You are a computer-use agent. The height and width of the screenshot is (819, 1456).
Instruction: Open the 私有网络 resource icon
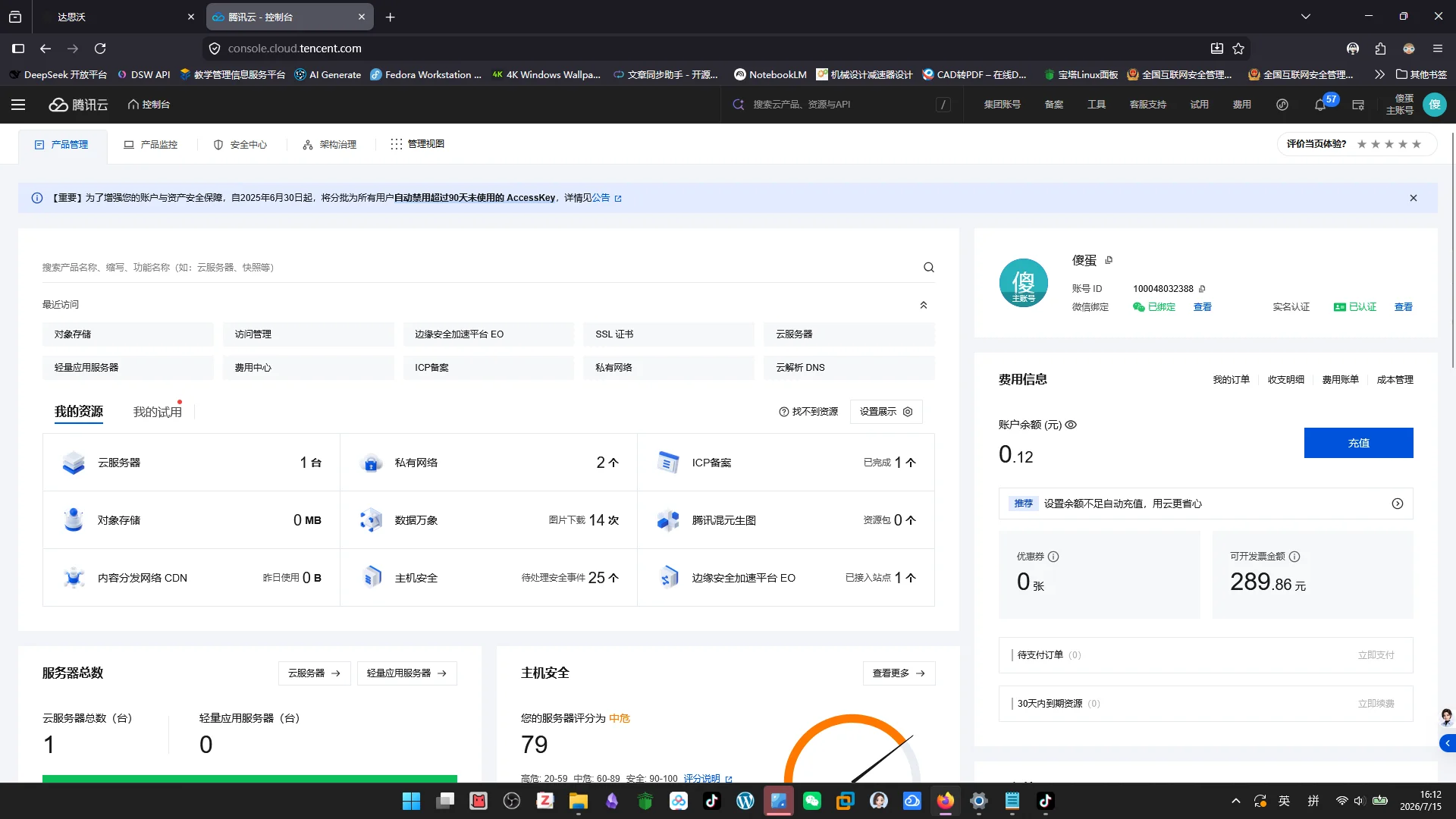pos(371,463)
